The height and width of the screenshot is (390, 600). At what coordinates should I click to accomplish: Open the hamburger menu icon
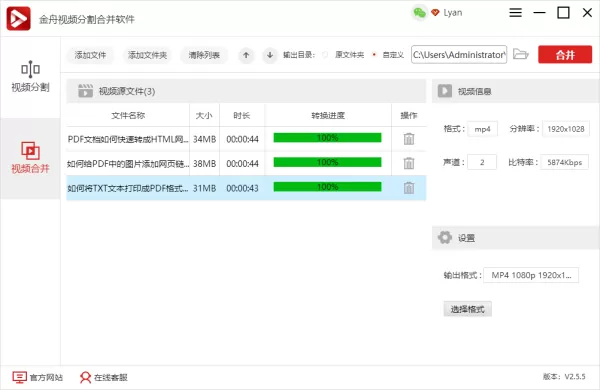coord(515,13)
